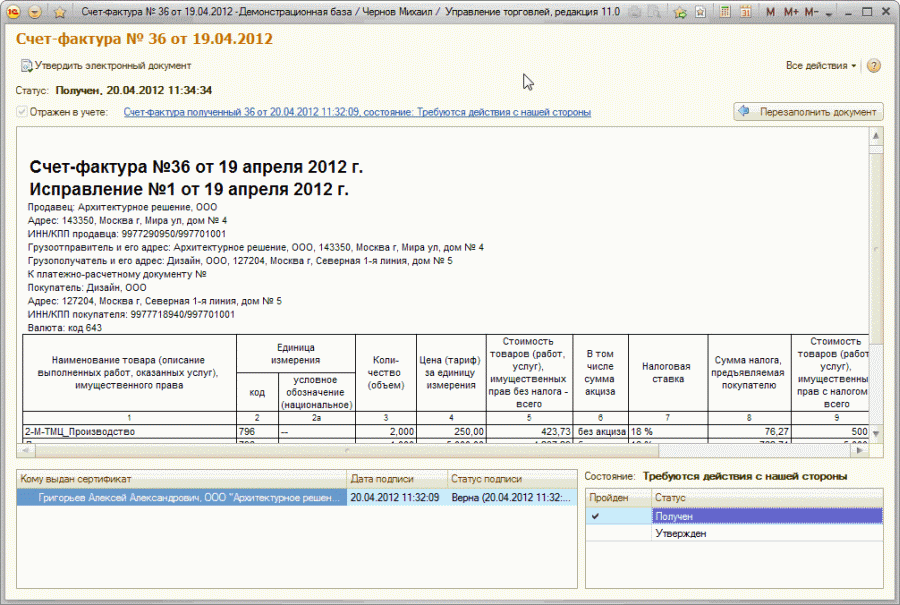Viewport: 900px width, 605px height.
Task: Click the greyed-out print icon in title bar
Action: [635, 11]
